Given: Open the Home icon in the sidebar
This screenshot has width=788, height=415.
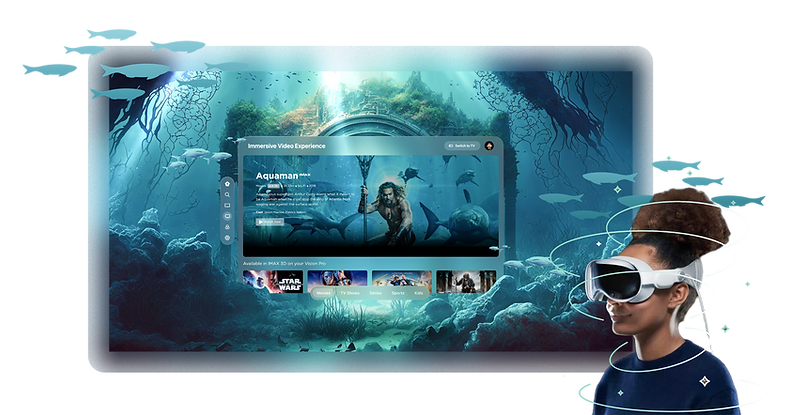Looking at the screenshot, I should tap(227, 184).
